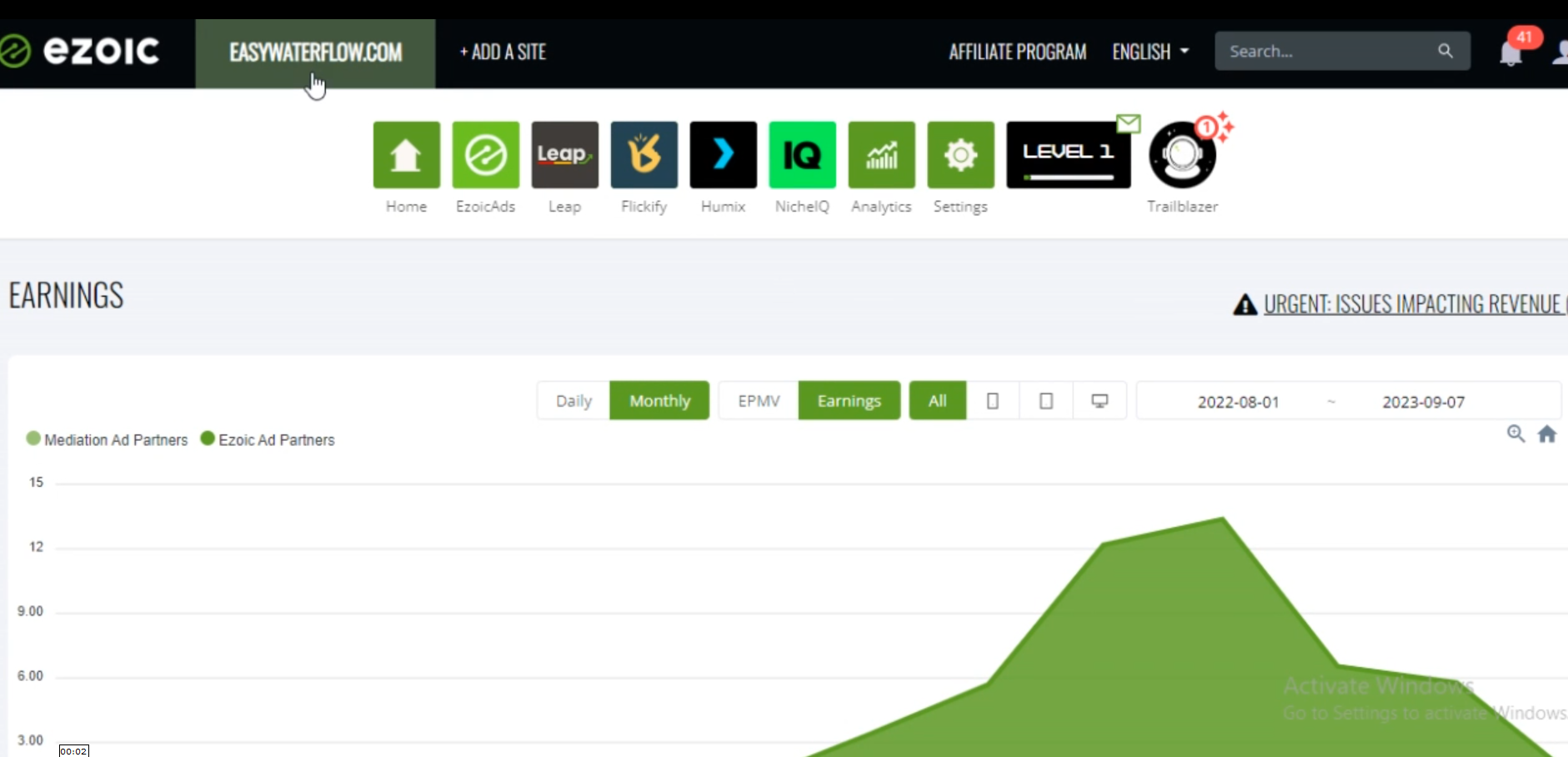The height and width of the screenshot is (757, 1568).
Task: Click the Trailblazer notification badge 1
Action: [1205, 128]
